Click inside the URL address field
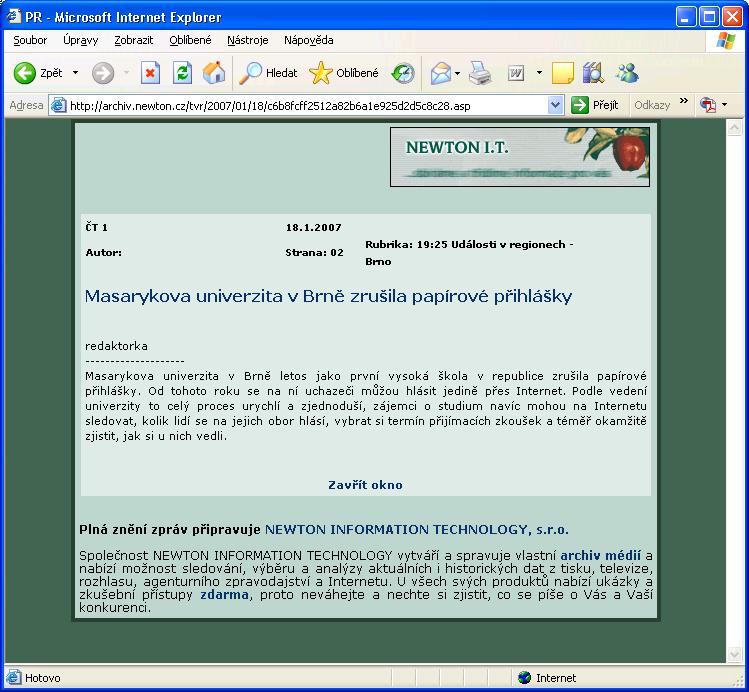 [306, 106]
